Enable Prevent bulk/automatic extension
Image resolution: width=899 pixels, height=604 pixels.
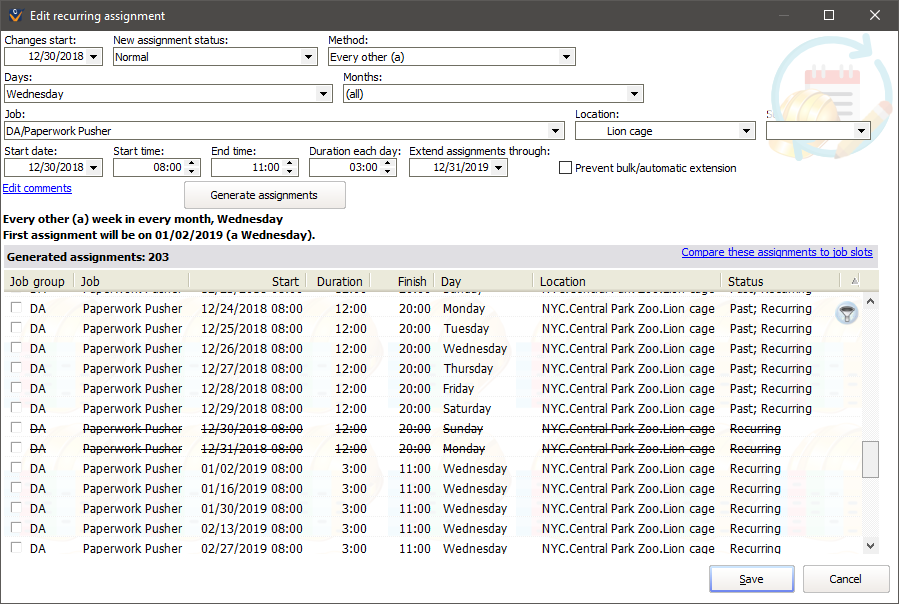click(566, 167)
